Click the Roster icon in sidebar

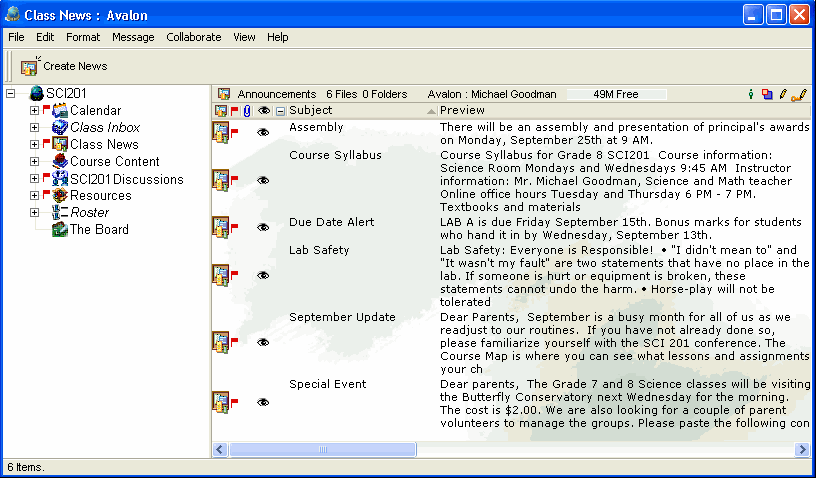click(60, 213)
